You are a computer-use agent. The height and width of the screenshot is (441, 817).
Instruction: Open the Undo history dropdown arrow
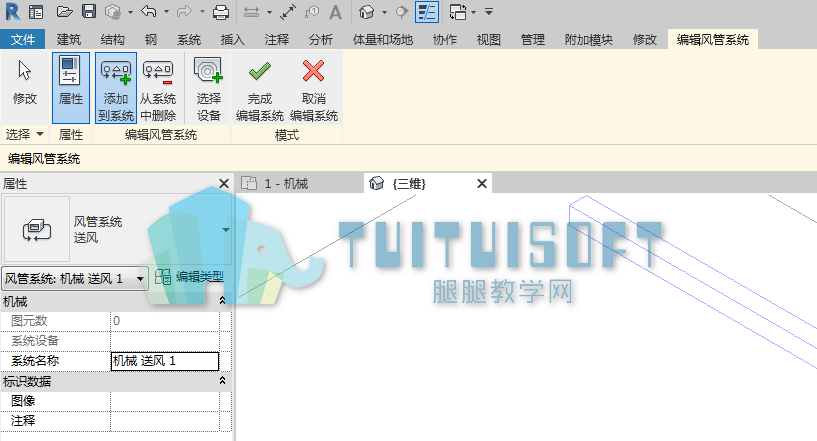(x=166, y=11)
